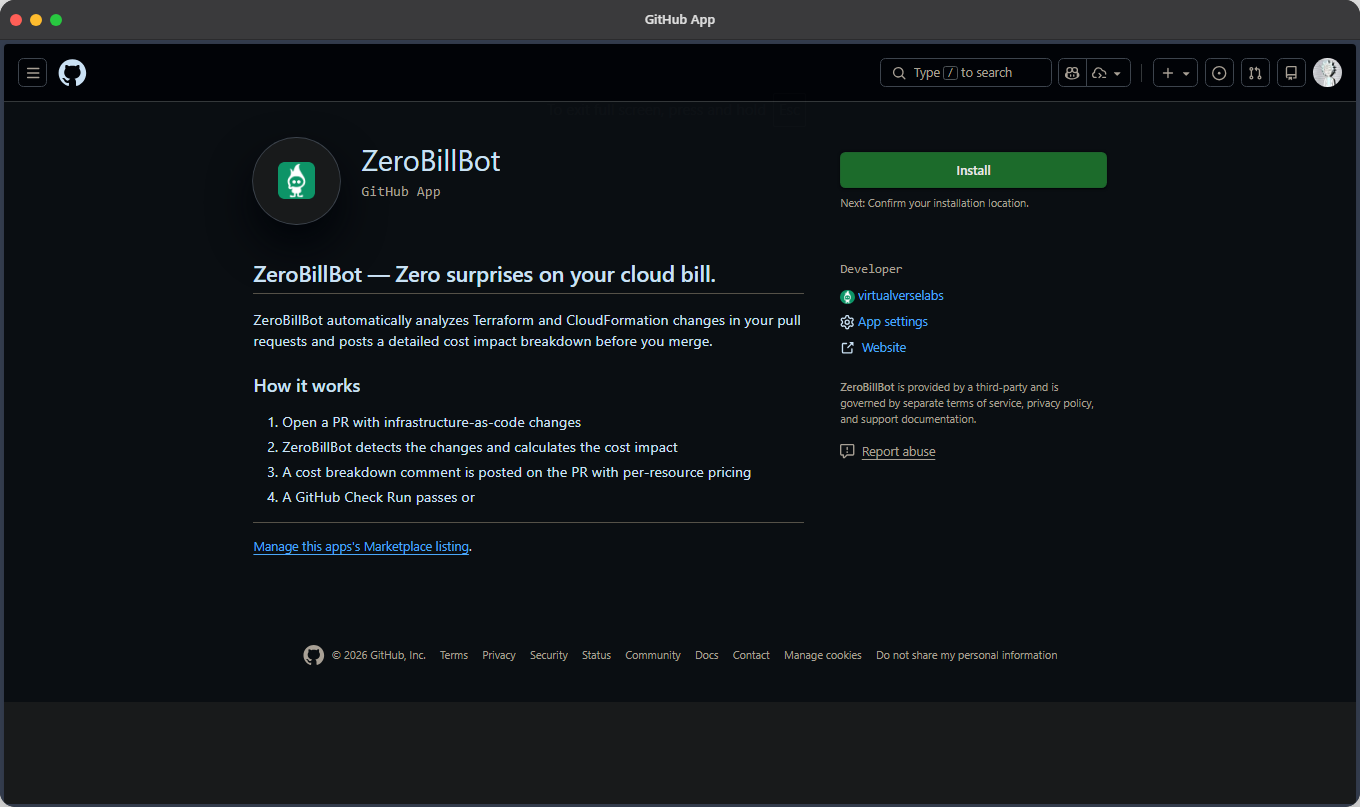Image resolution: width=1360 pixels, height=807 pixels.
Task: Open the App settings gear for ZeroBillBot
Action: tap(847, 321)
